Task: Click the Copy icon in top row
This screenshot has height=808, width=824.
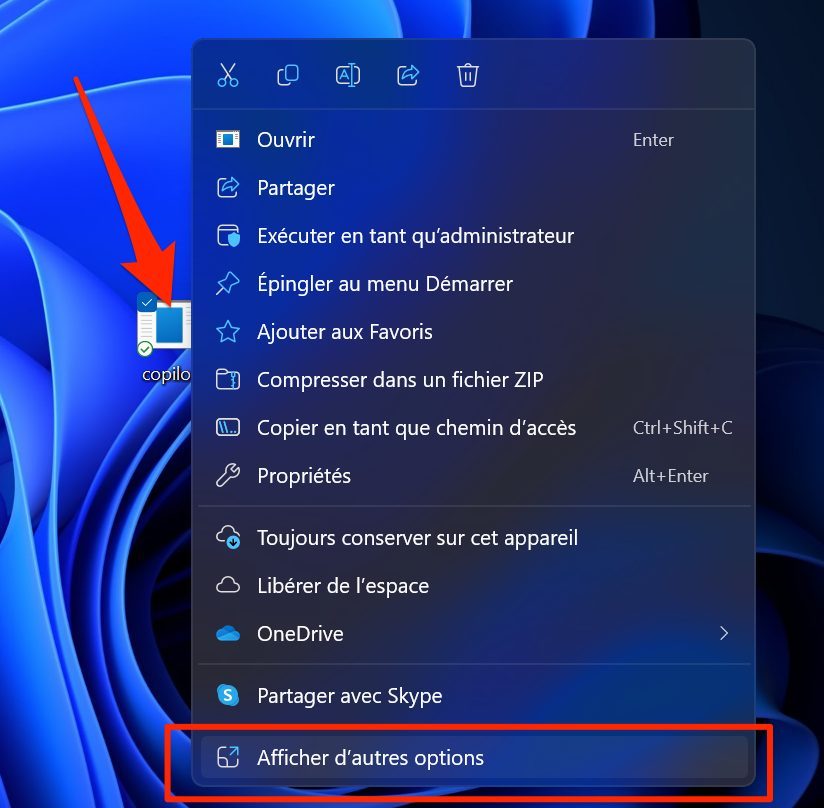Action: (x=287, y=75)
